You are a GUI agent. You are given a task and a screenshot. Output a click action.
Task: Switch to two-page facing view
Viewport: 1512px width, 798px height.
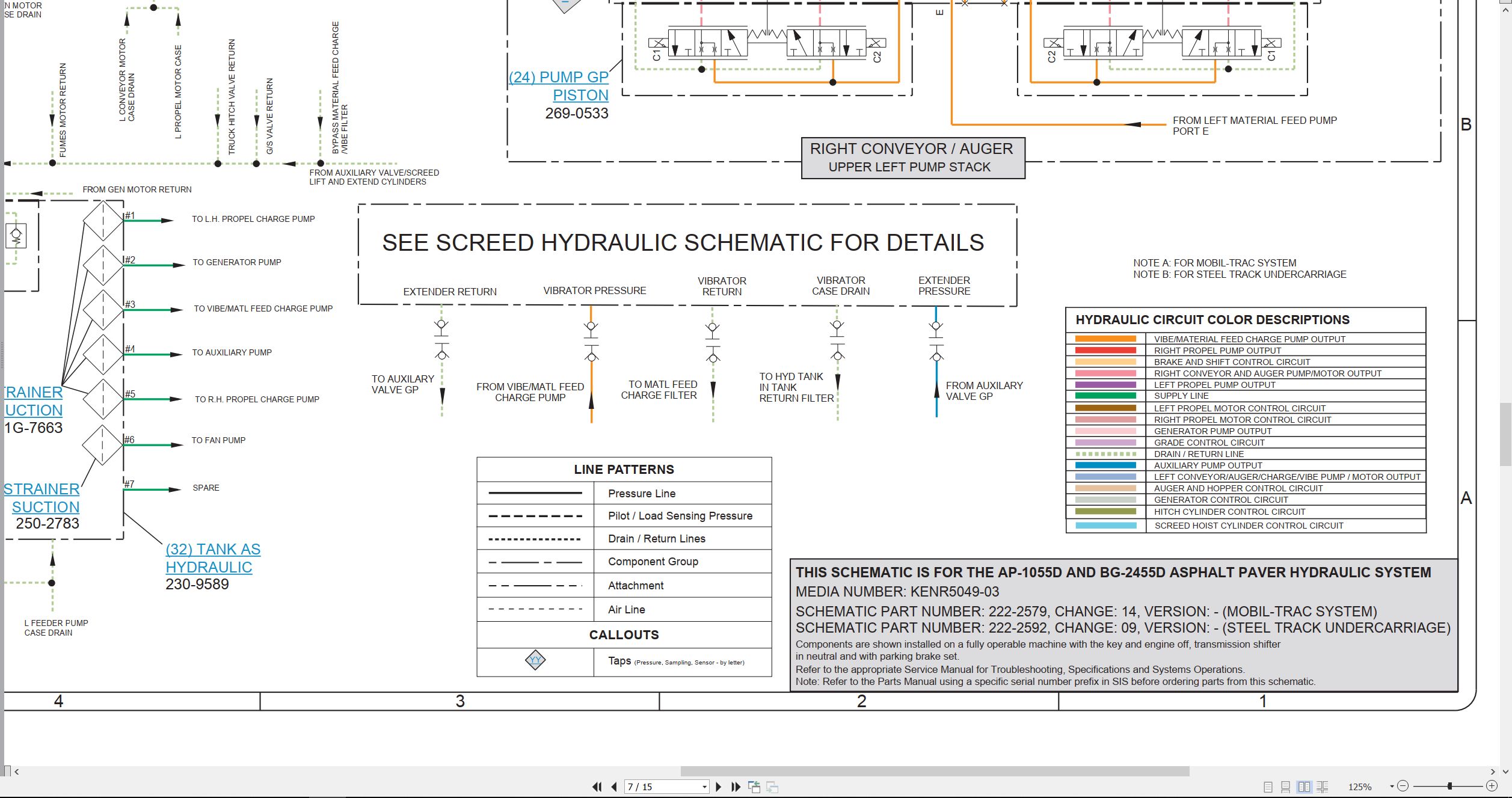(1305, 787)
